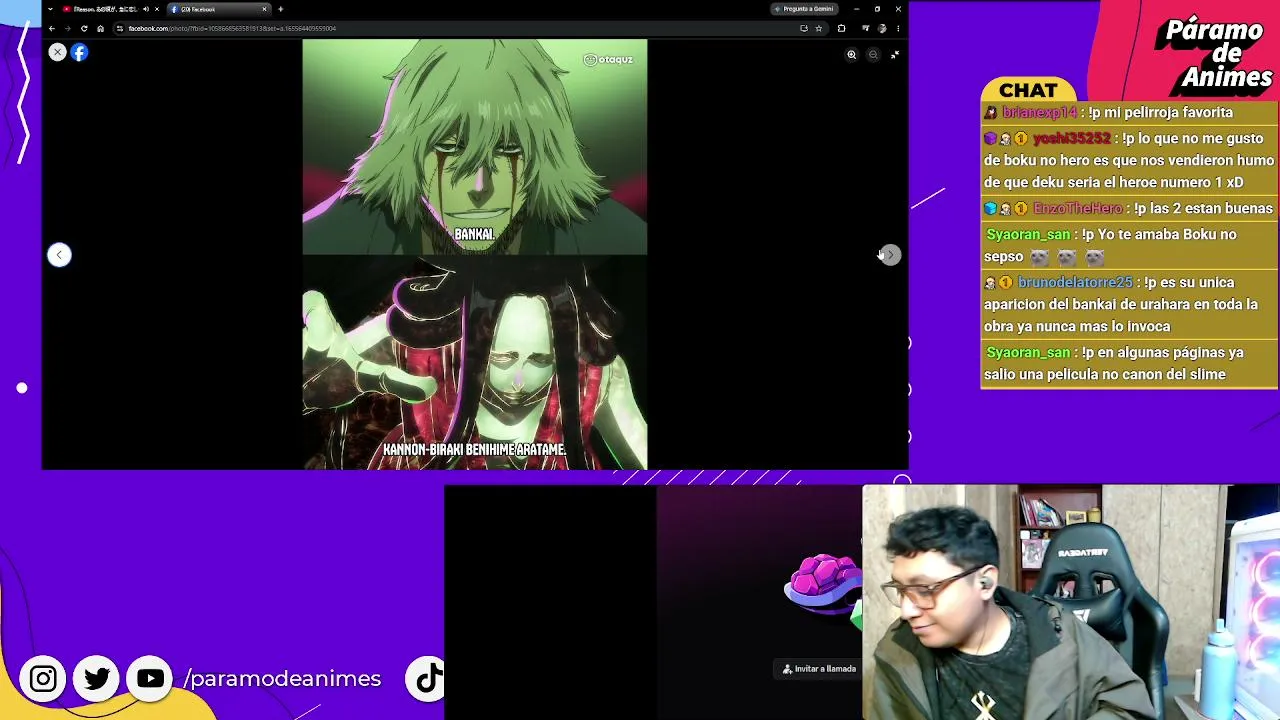Expand the tab search dropdown
This screenshot has height=720, width=1280.
point(50,9)
